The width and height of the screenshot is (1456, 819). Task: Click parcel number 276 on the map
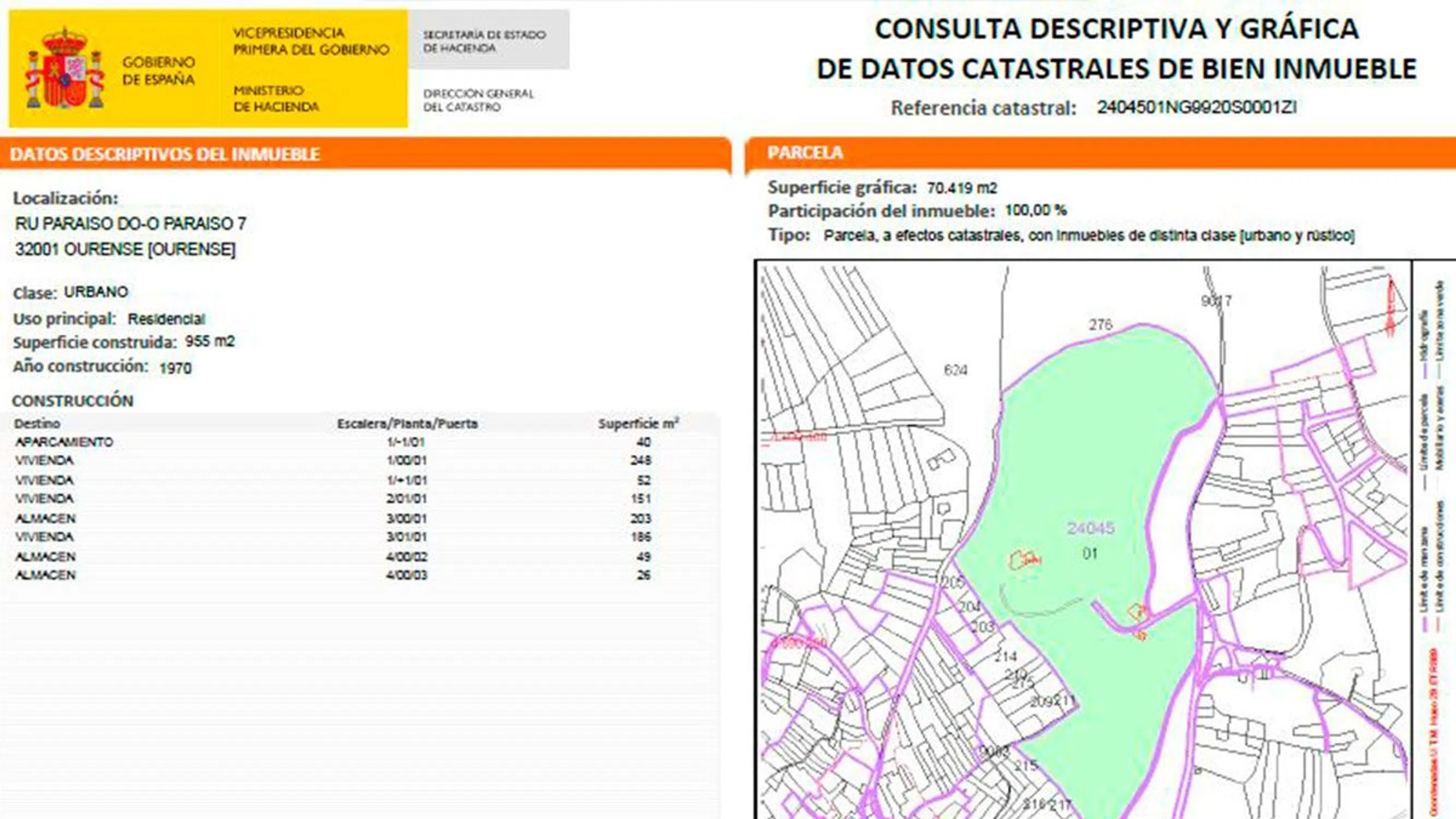click(x=1100, y=324)
